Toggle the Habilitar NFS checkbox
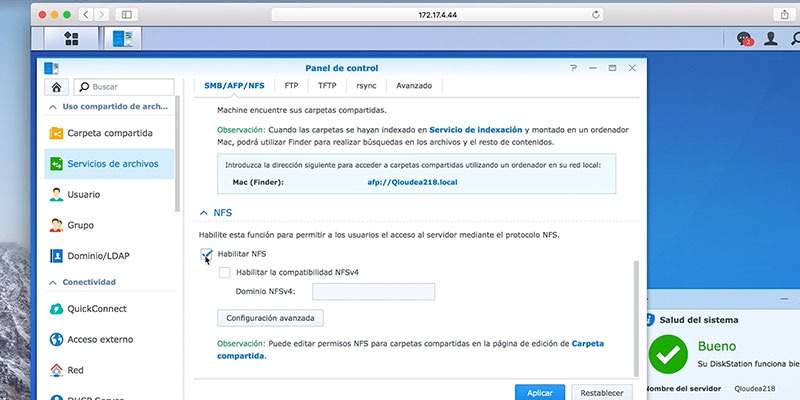Screen dimensions: 800x400 (207, 254)
